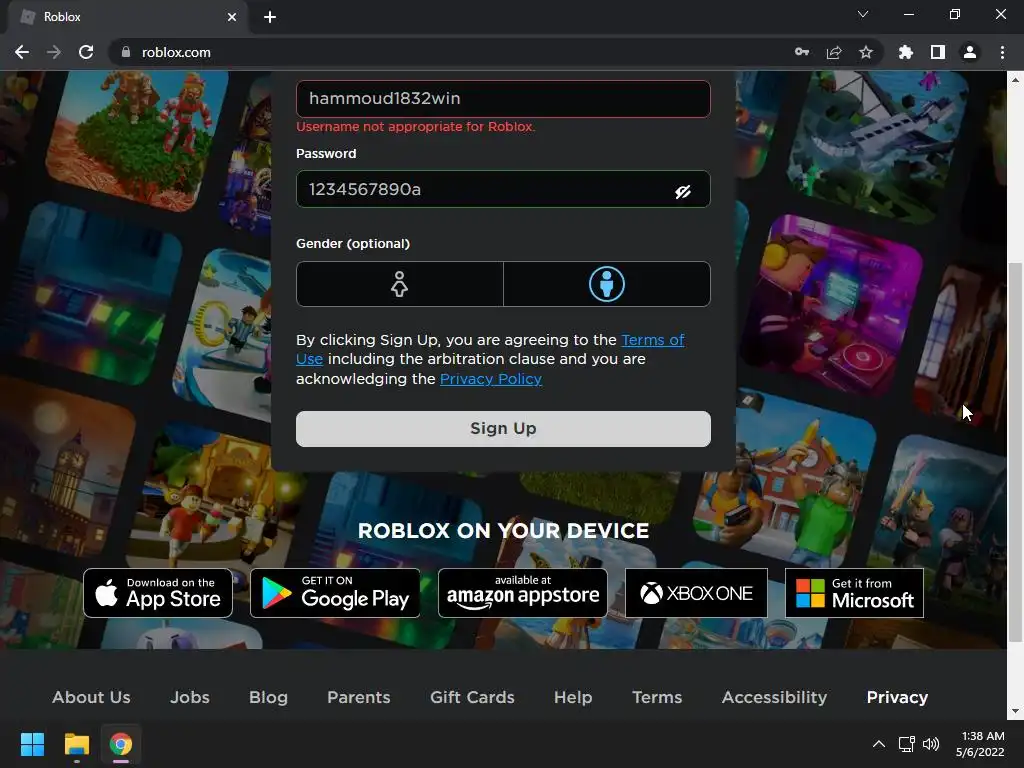Image resolution: width=1024 pixels, height=768 pixels.
Task: Open the Windows Start menu
Action: click(x=32, y=744)
